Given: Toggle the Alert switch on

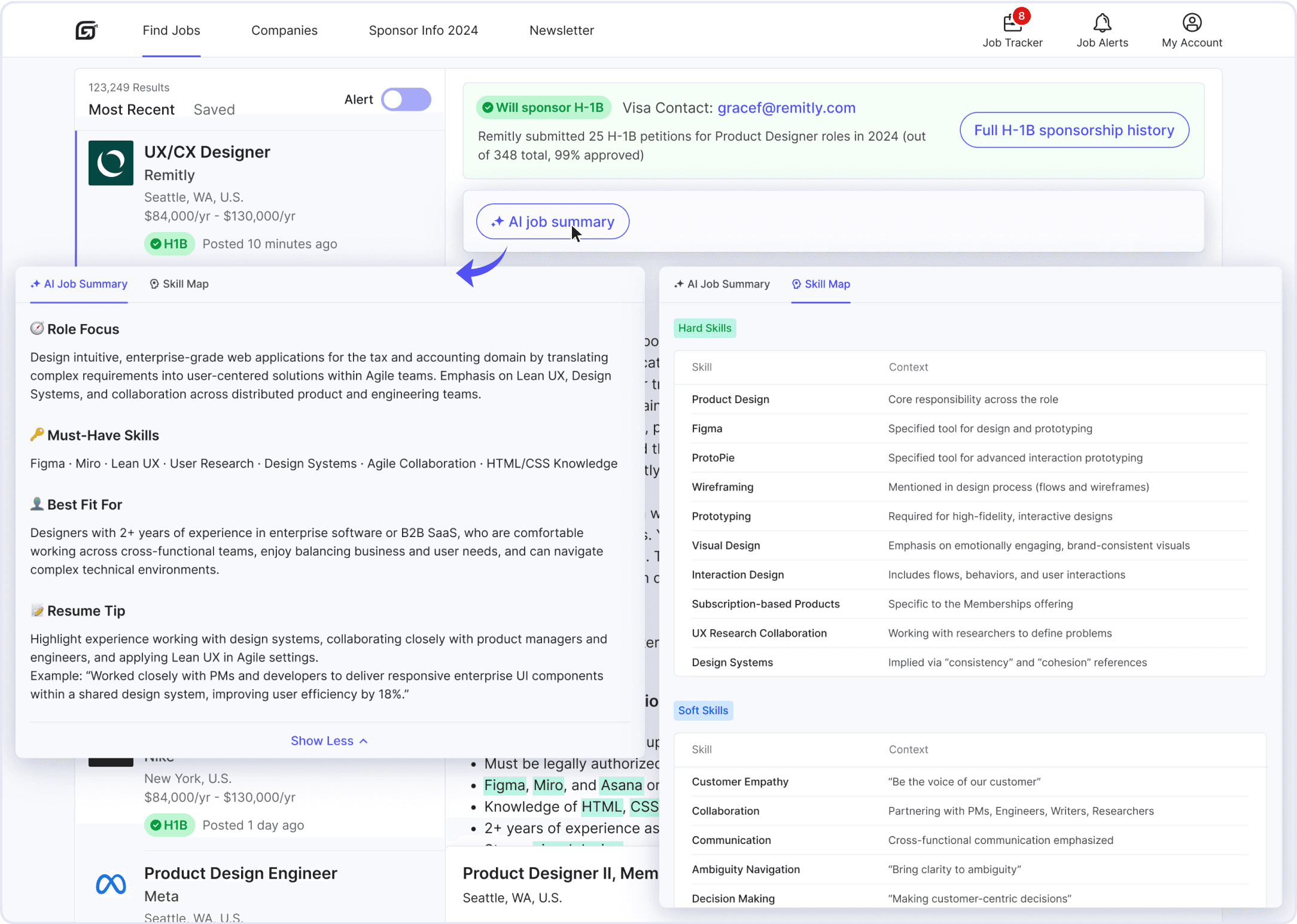Looking at the screenshot, I should (406, 99).
